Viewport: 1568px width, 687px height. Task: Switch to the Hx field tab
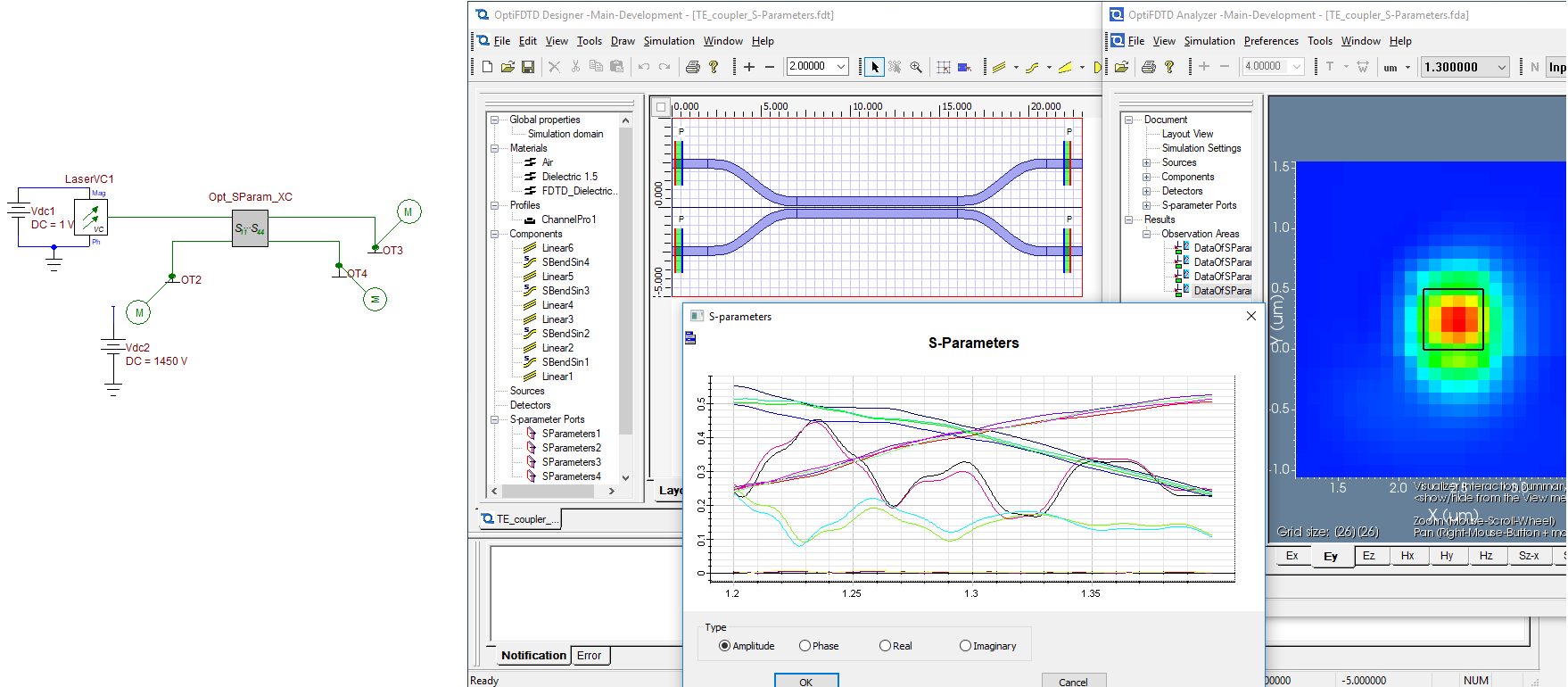click(x=1407, y=556)
